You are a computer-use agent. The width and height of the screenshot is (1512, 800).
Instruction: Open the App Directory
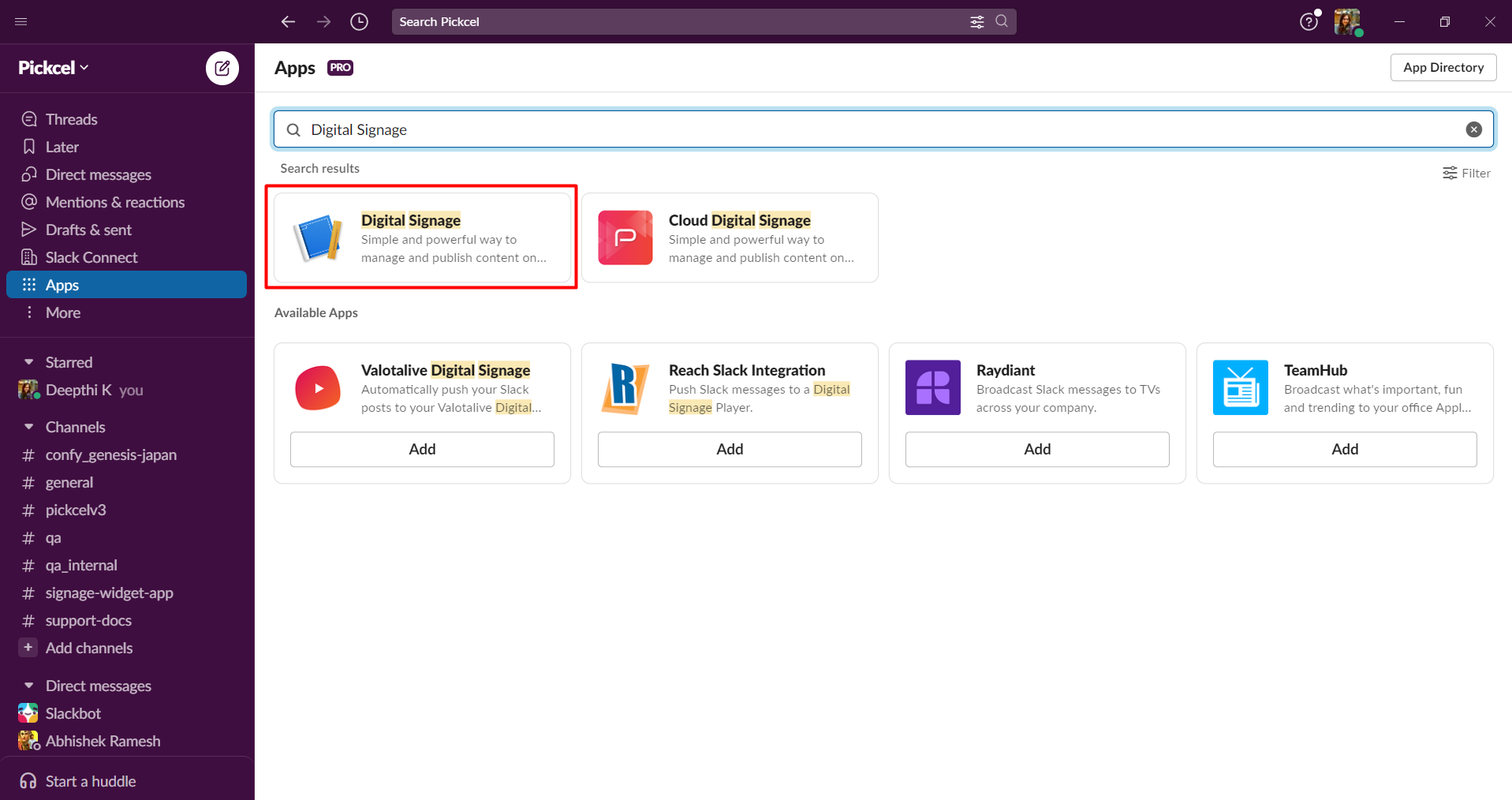pyautogui.click(x=1443, y=68)
